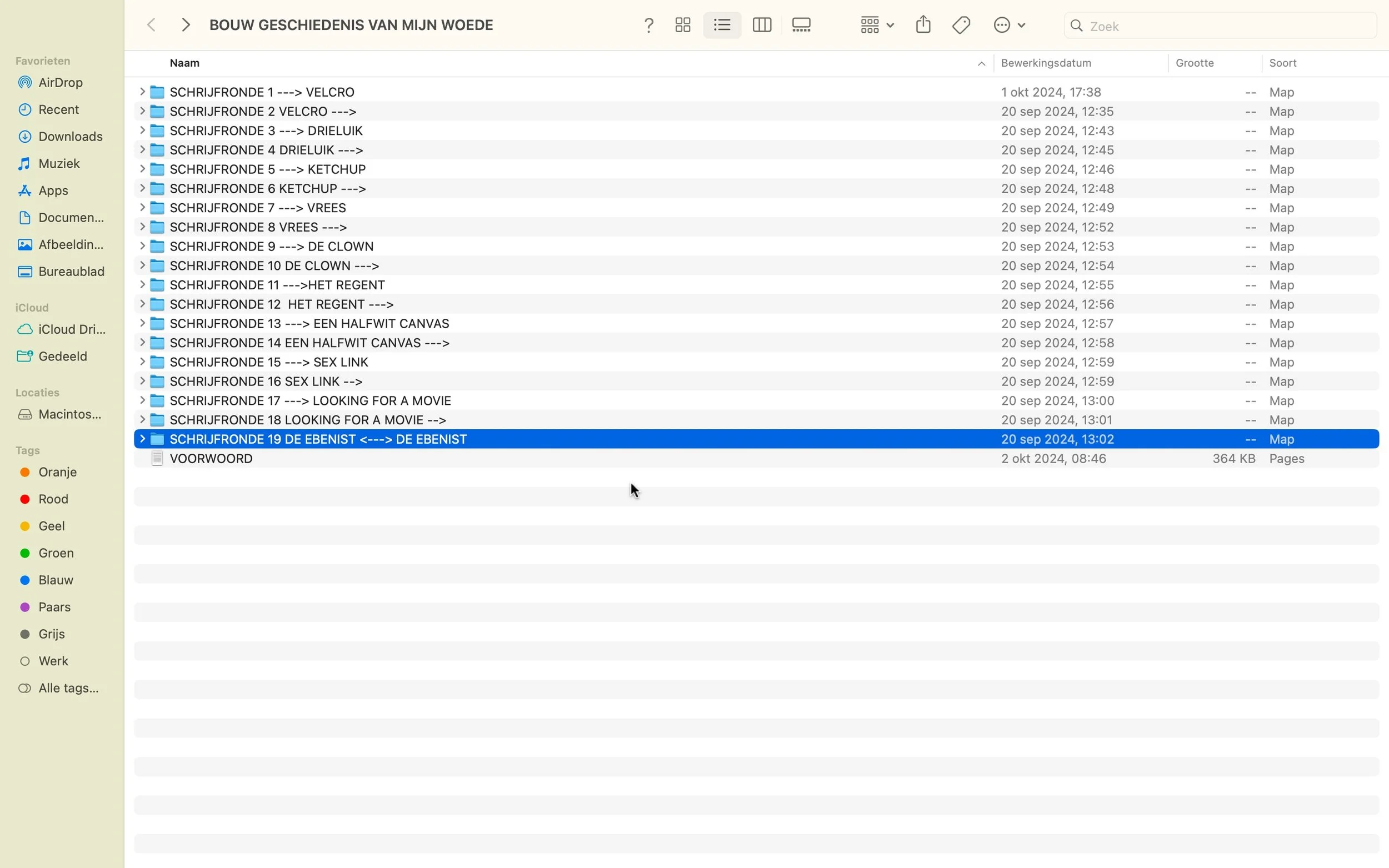Switch to gallery view
Screen dimensions: 1389x868
[x=801, y=25]
